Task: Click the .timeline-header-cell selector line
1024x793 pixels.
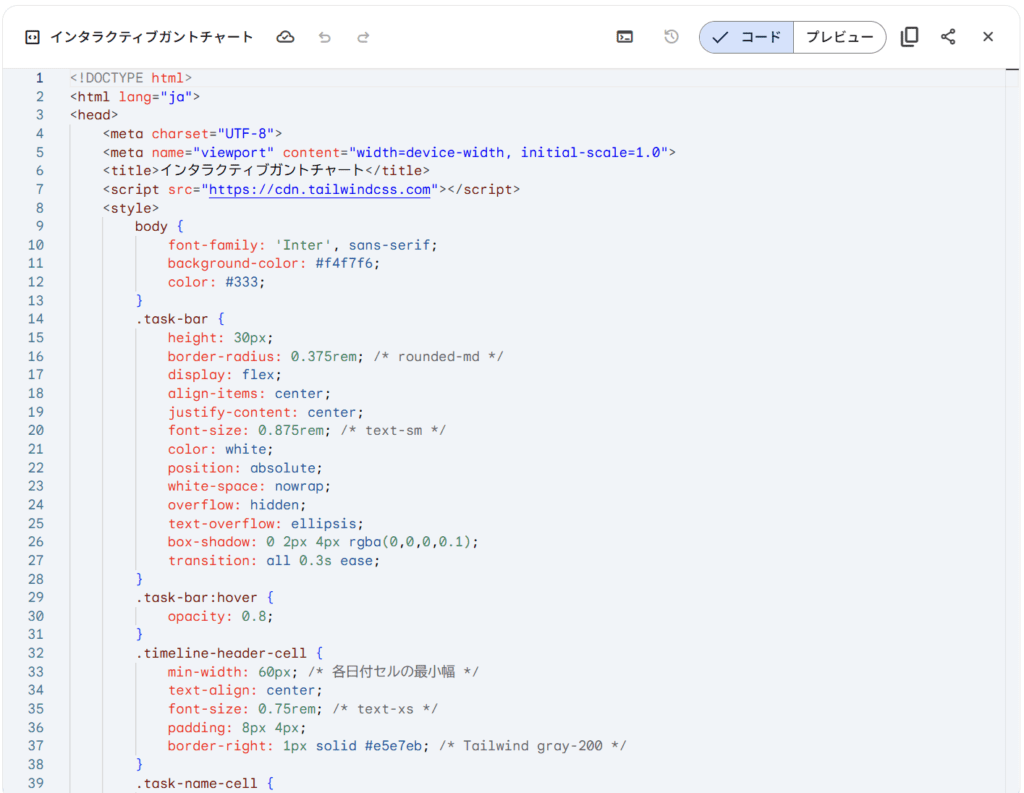Action: 229,653
